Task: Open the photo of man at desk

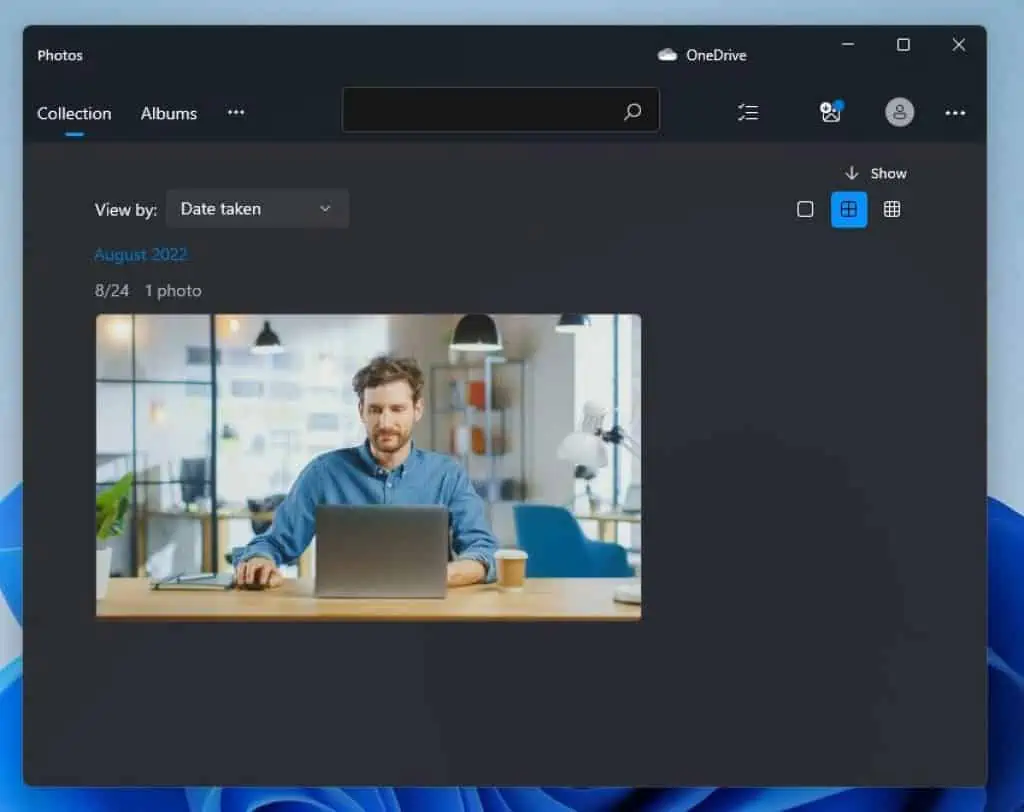Action: (x=368, y=467)
